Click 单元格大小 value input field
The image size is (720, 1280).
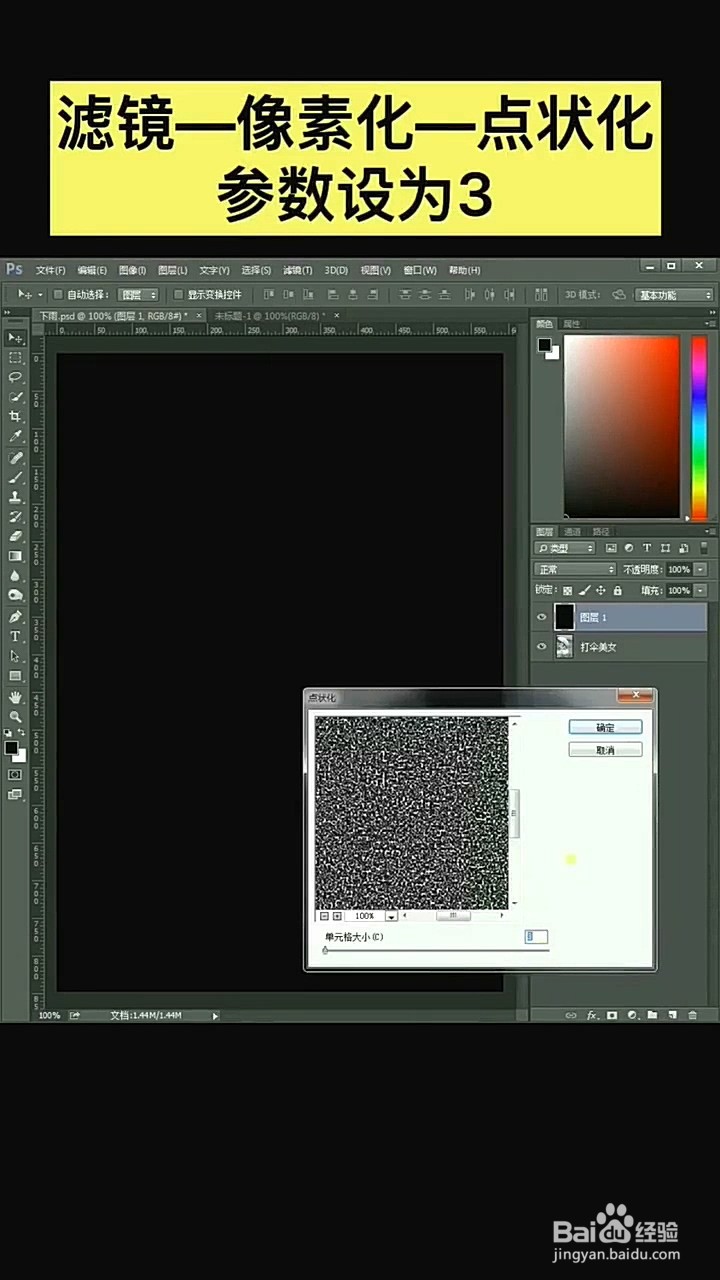click(x=536, y=936)
